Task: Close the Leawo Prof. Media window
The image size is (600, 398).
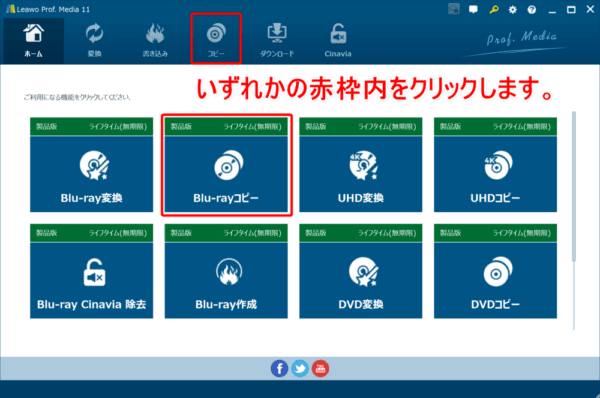Action: tap(590, 10)
